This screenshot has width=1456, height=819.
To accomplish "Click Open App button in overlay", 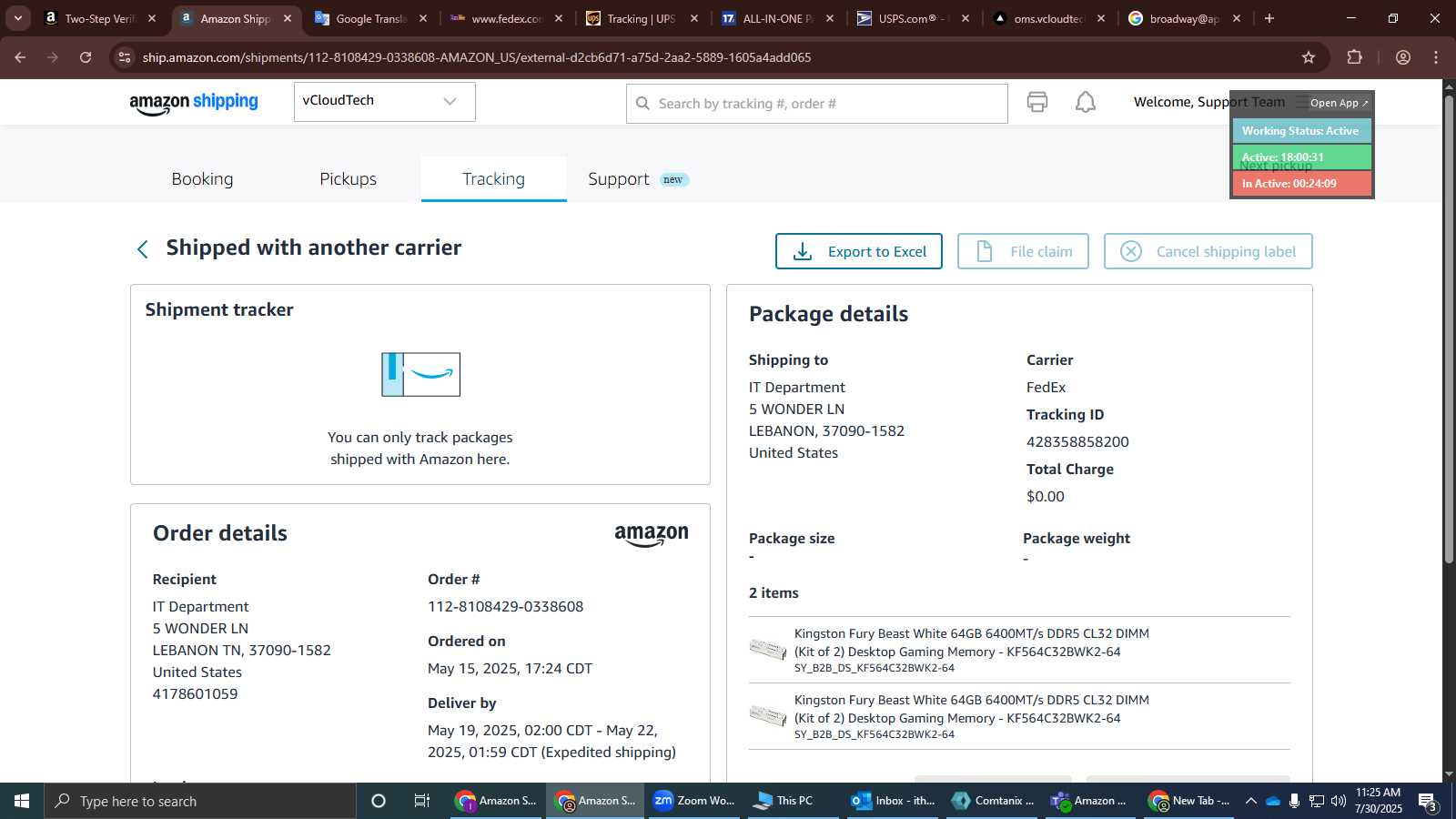I will (x=1338, y=103).
